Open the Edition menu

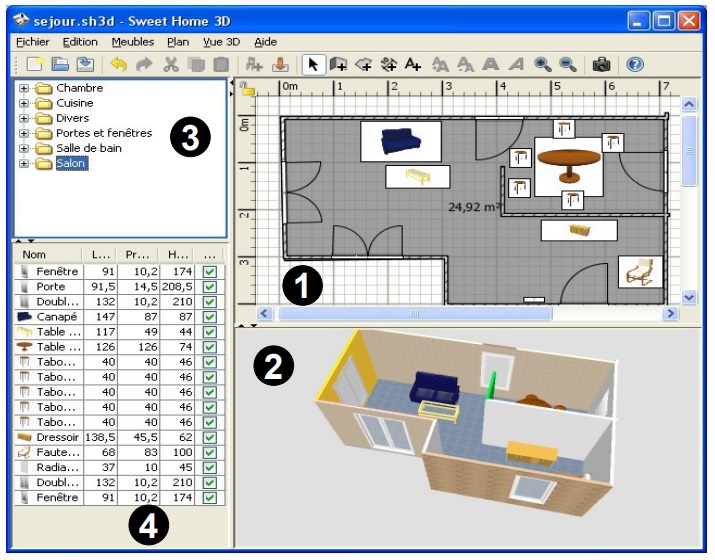(x=80, y=42)
